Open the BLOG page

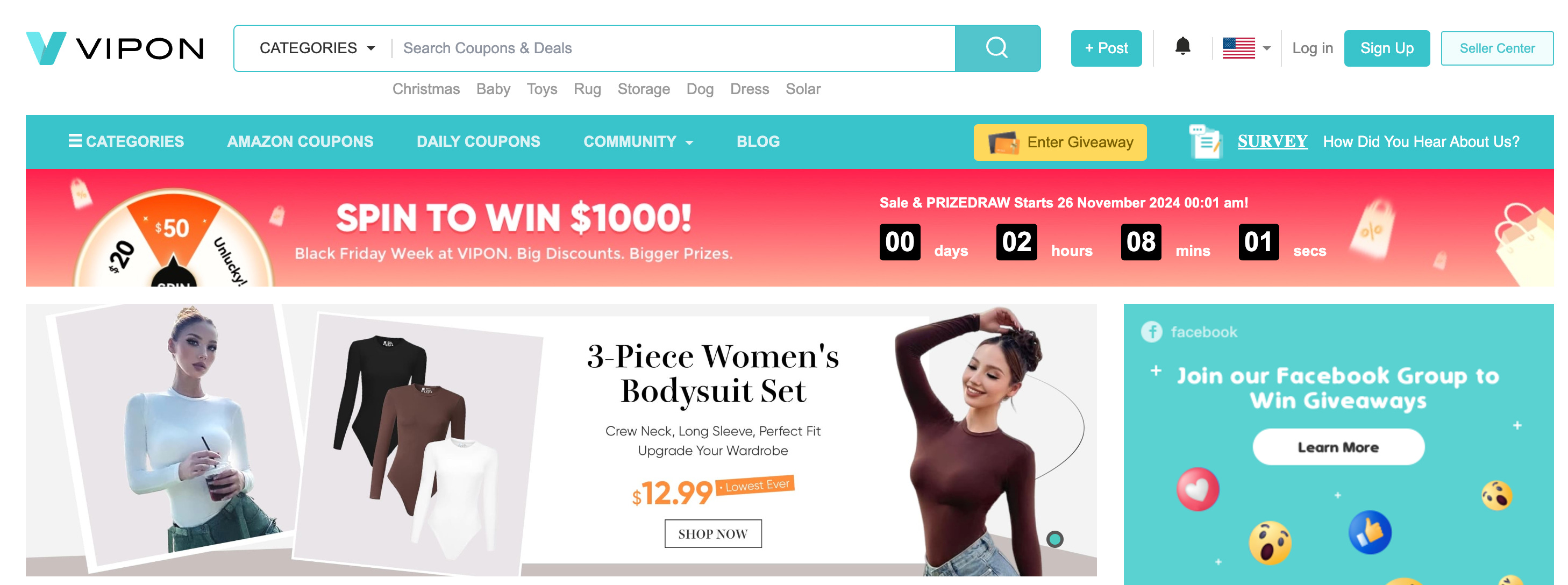[x=758, y=141]
